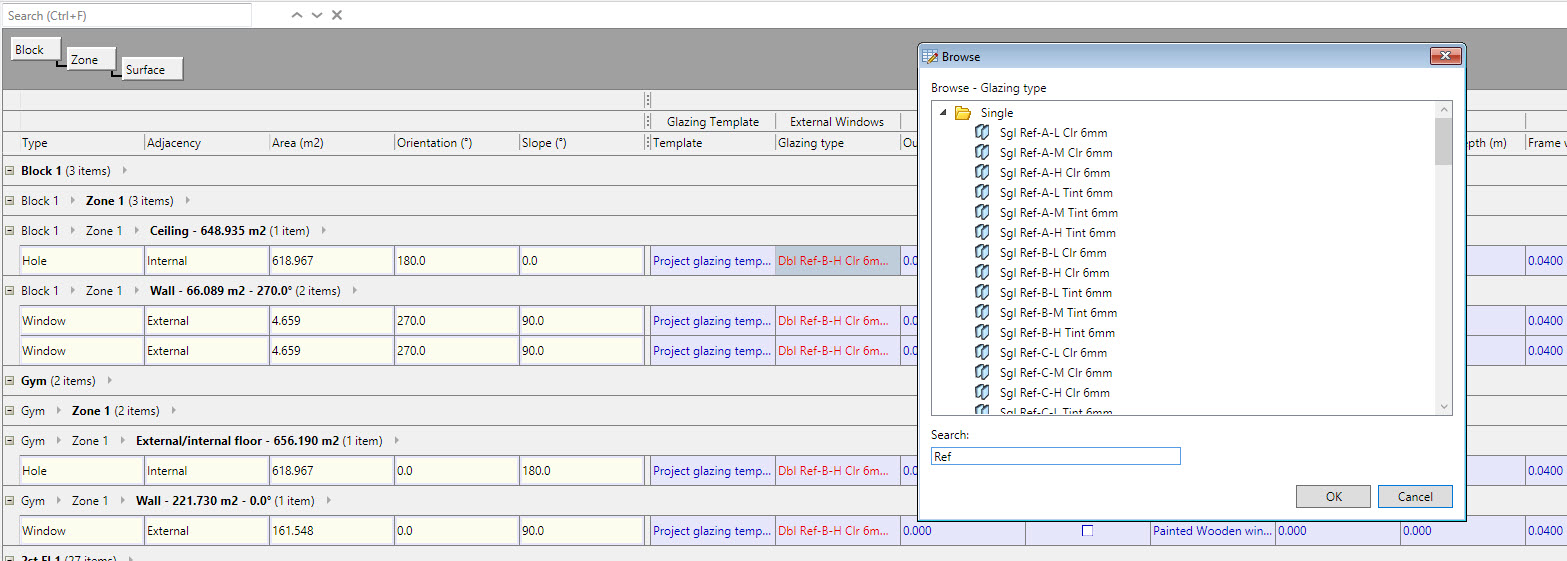Select glazing icon for Sgl Ref-C-M Clr 6mm
The image size is (1567, 561).
pyautogui.click(x=982, y=372)
